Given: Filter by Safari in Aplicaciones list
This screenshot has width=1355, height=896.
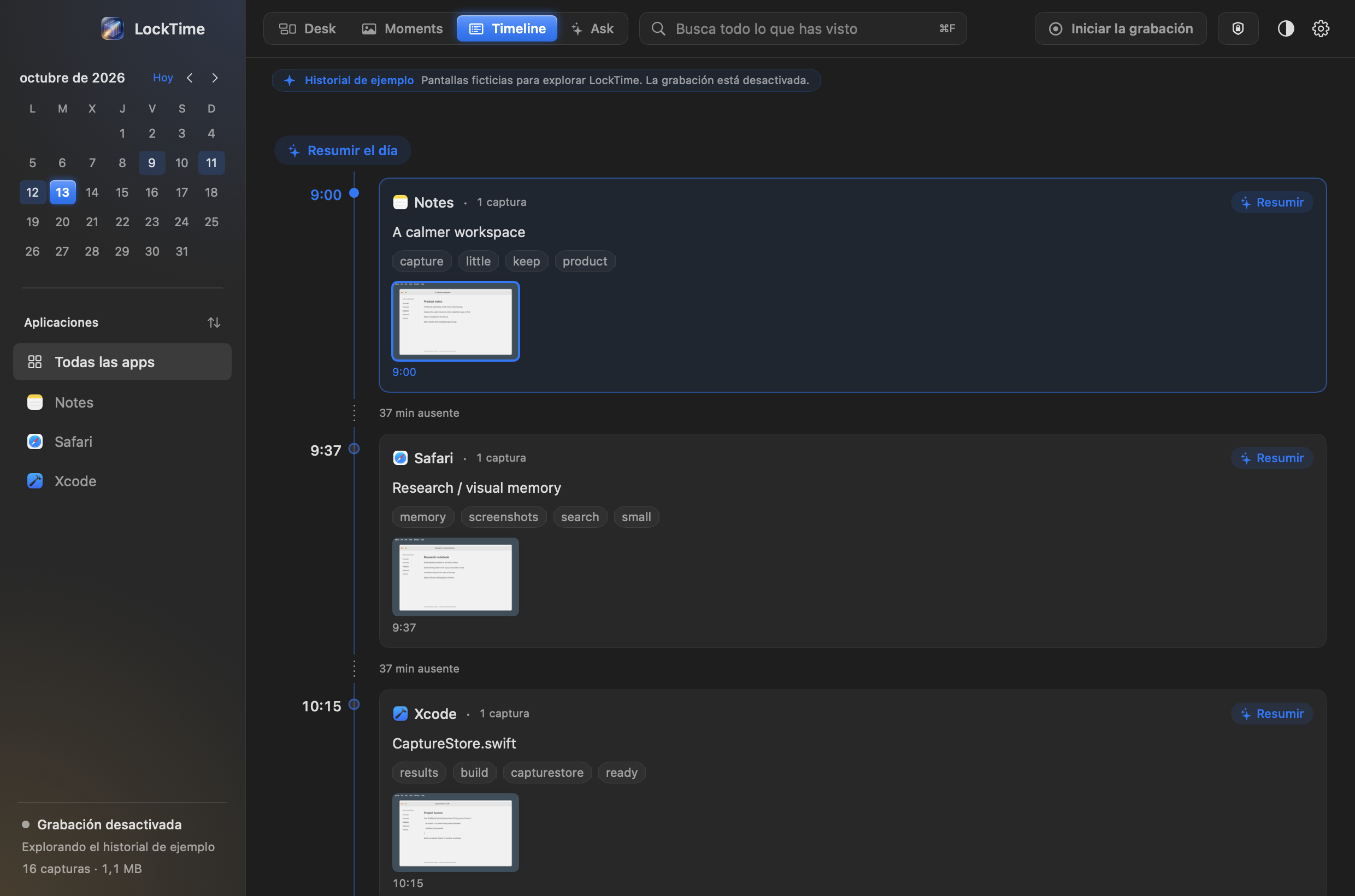Looking at the screenshot, I should coord(122,441).
